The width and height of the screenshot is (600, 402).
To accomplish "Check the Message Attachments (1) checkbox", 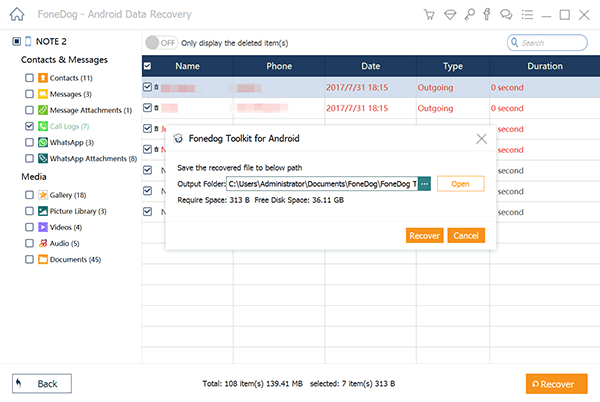I will [x=29, y=110].
